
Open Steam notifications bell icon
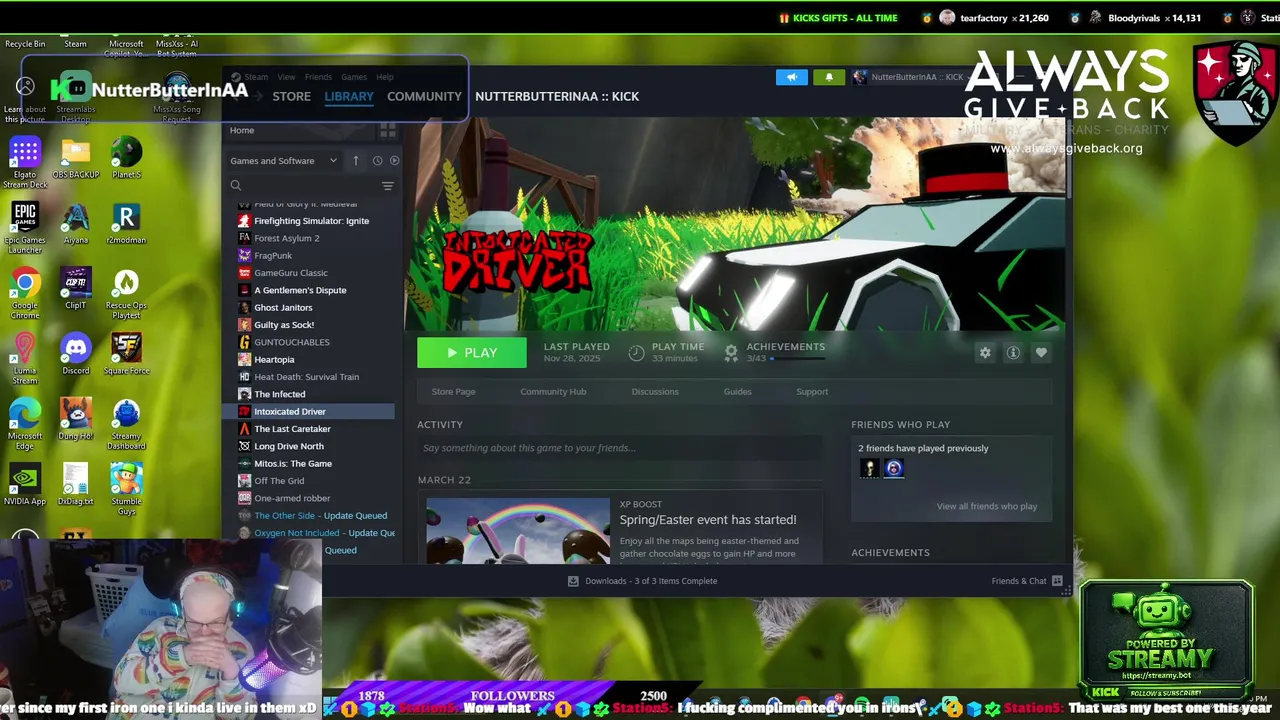coord(828,77)
